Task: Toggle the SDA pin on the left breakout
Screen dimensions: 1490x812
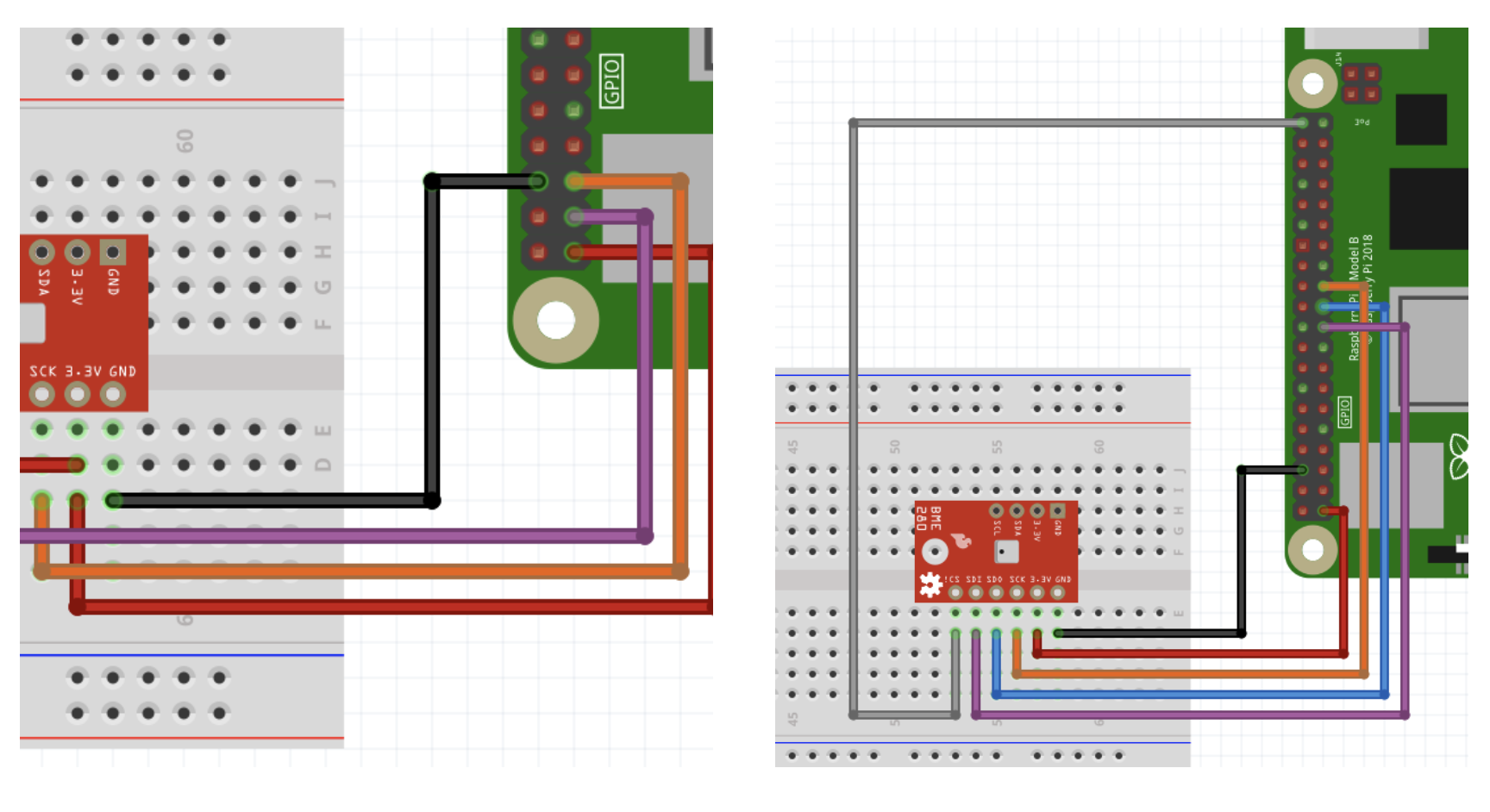Action: (41, 251)
